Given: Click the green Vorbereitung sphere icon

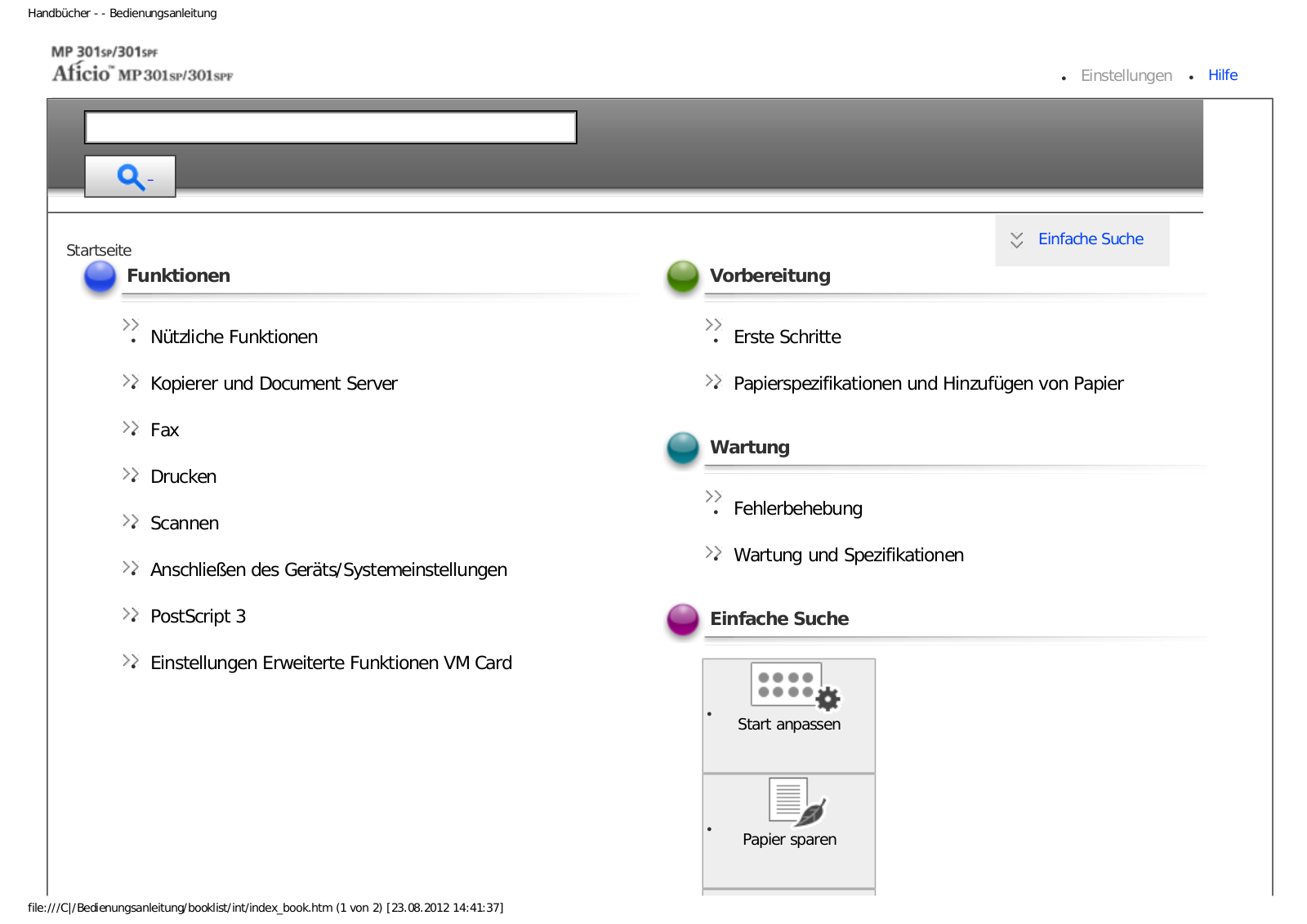Looking at the screenshot, I should coord(683,277).
